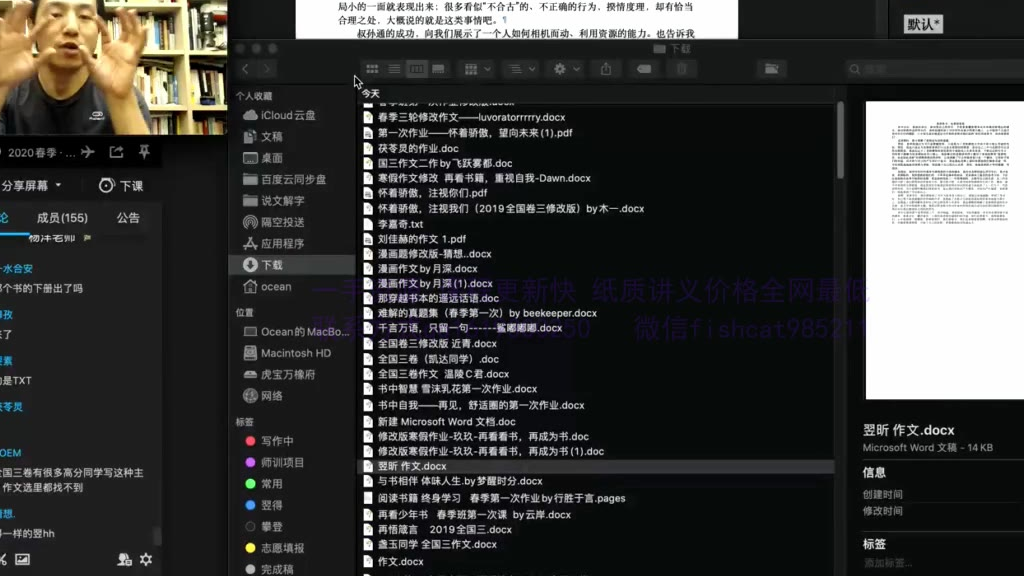This screenshot has width=1024, height=576.
Task: Click the 下课 button
Action: [121, 186]
